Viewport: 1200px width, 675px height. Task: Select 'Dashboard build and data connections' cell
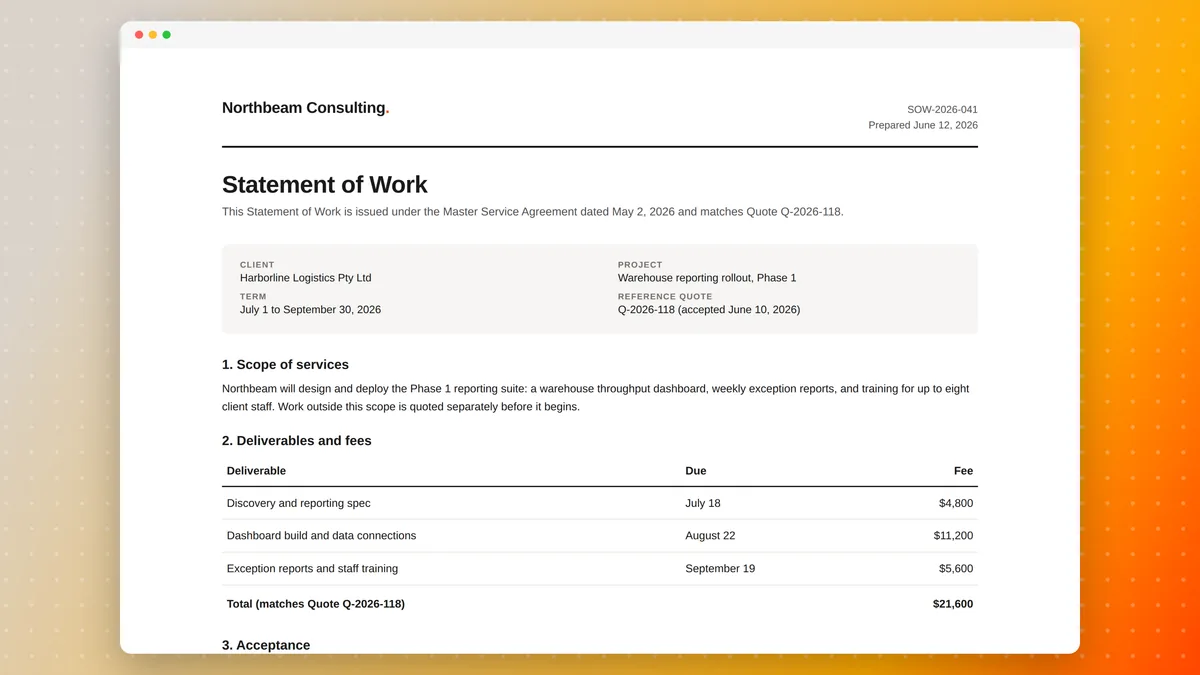(321, 536)
